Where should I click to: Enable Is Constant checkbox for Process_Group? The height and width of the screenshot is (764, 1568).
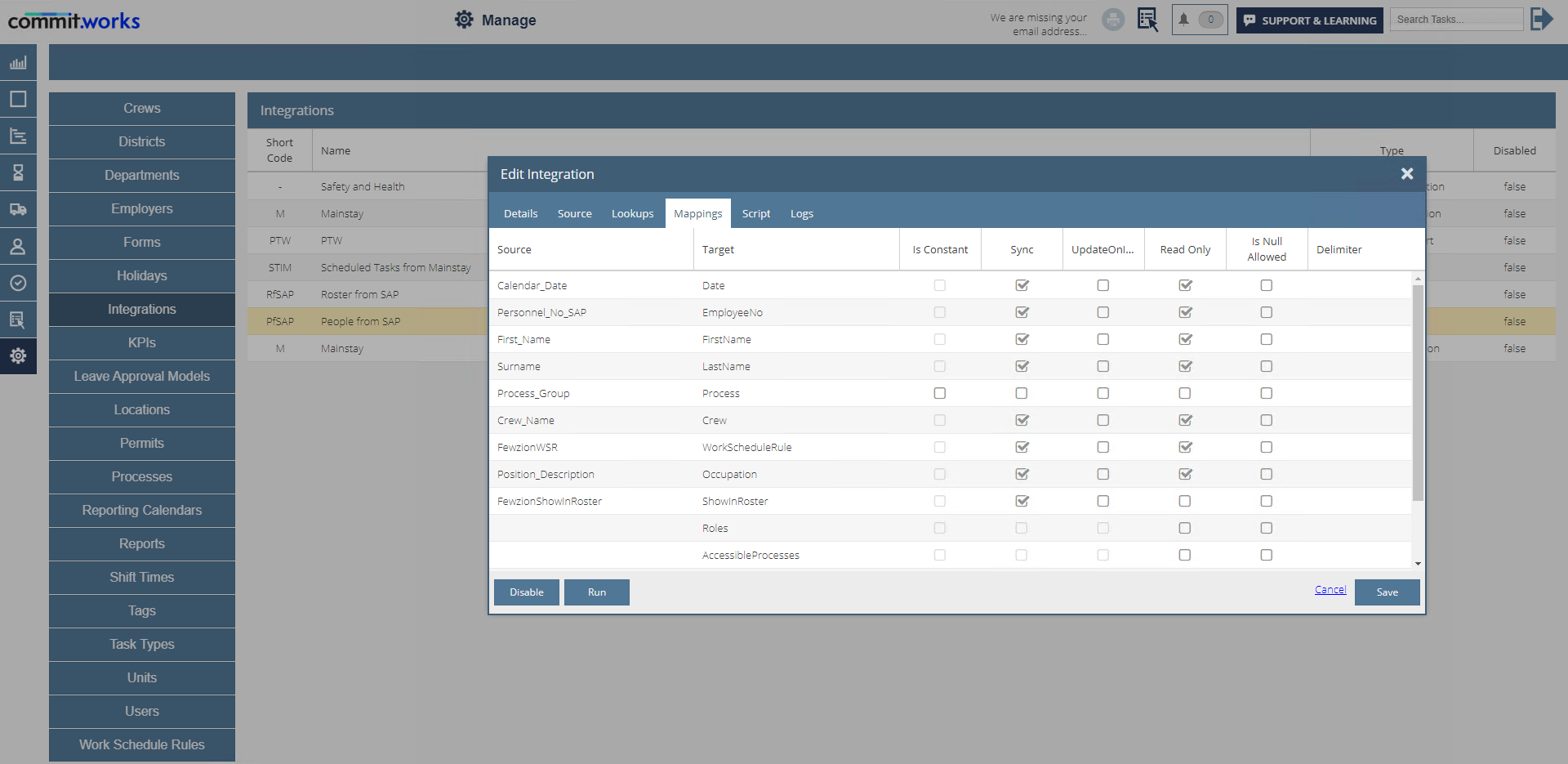[x=940, y=393]
